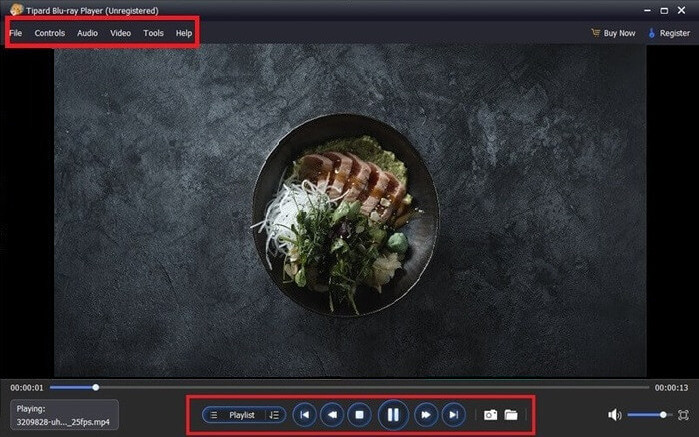Skip to the previous track
The width and height of the screenshot is (699, 437).
pyautogui.click(x=304, y=415)
